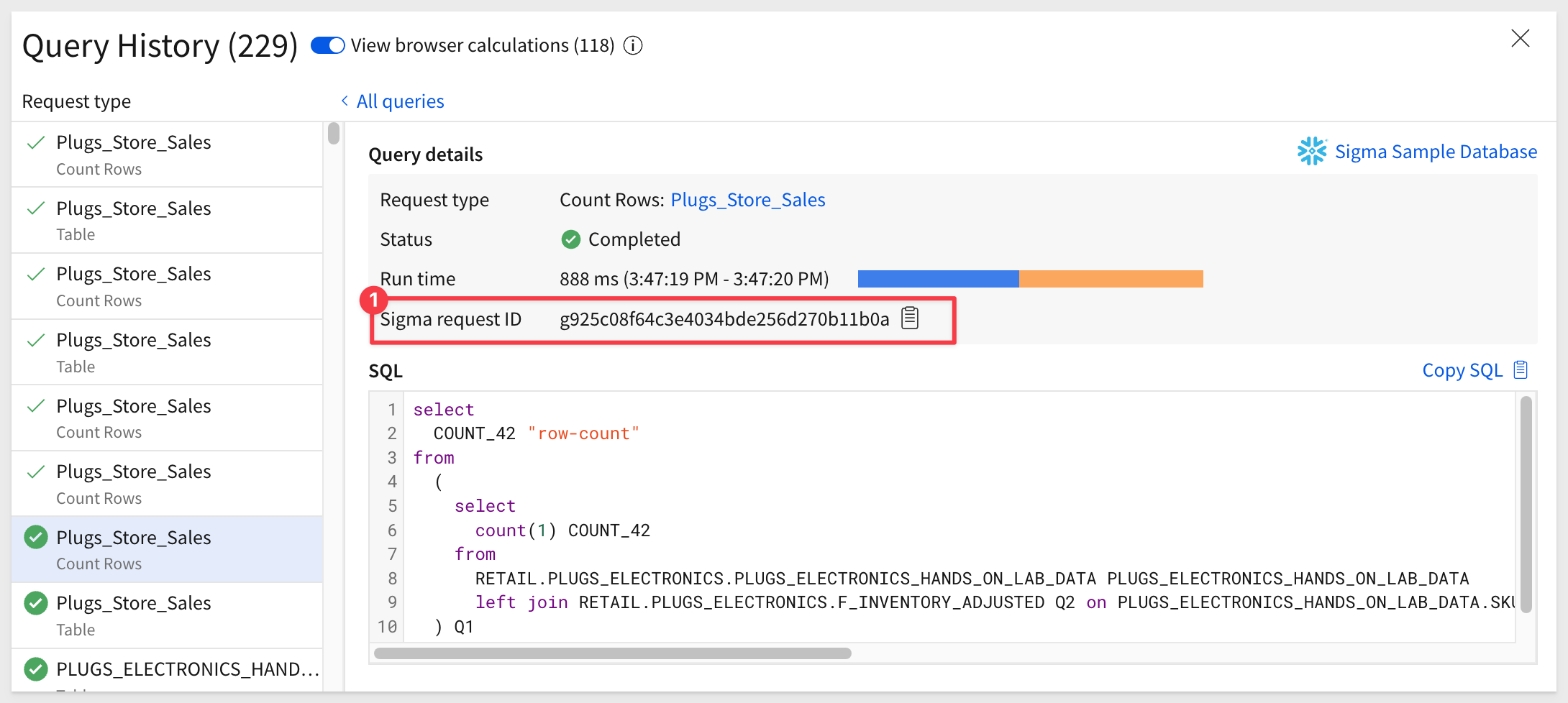Select the highlighted Plugs_Store_Sales Count Rows query
Viewport: 1568px width, 703px height.
pos(167,550)
